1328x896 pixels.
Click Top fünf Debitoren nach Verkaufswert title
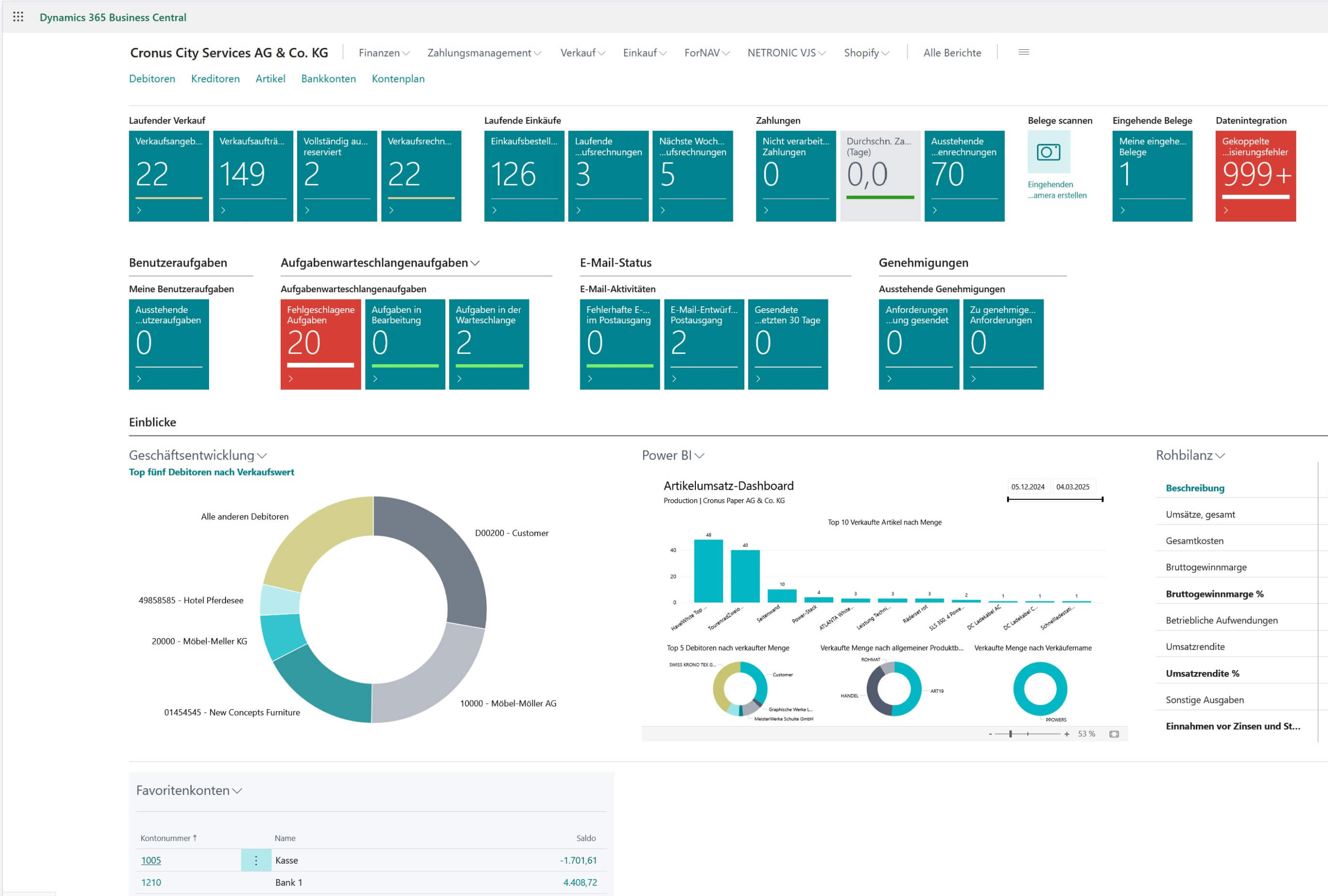click(x=211, y=472)
